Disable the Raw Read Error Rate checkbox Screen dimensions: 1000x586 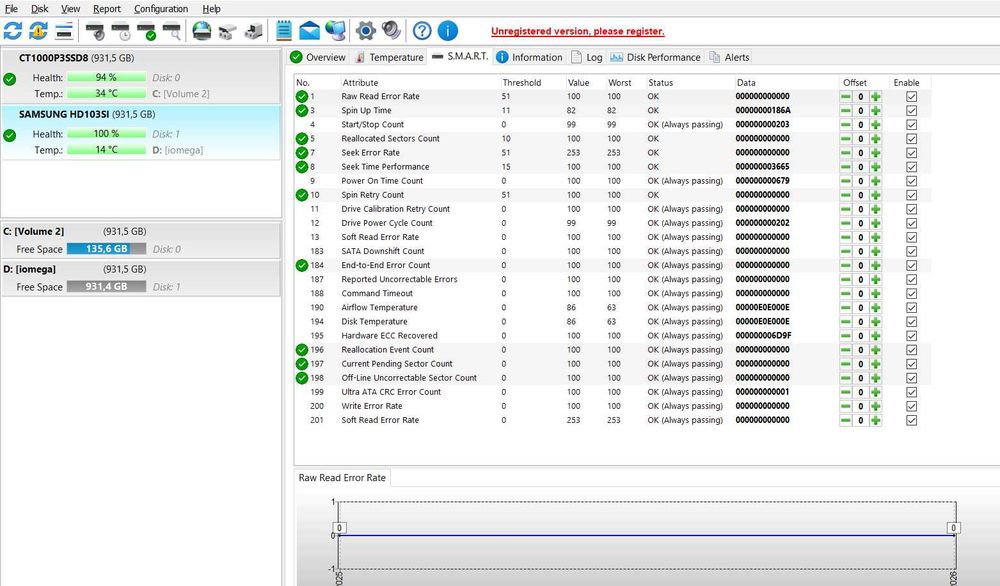pyautogui.click(x=911, y=96)
